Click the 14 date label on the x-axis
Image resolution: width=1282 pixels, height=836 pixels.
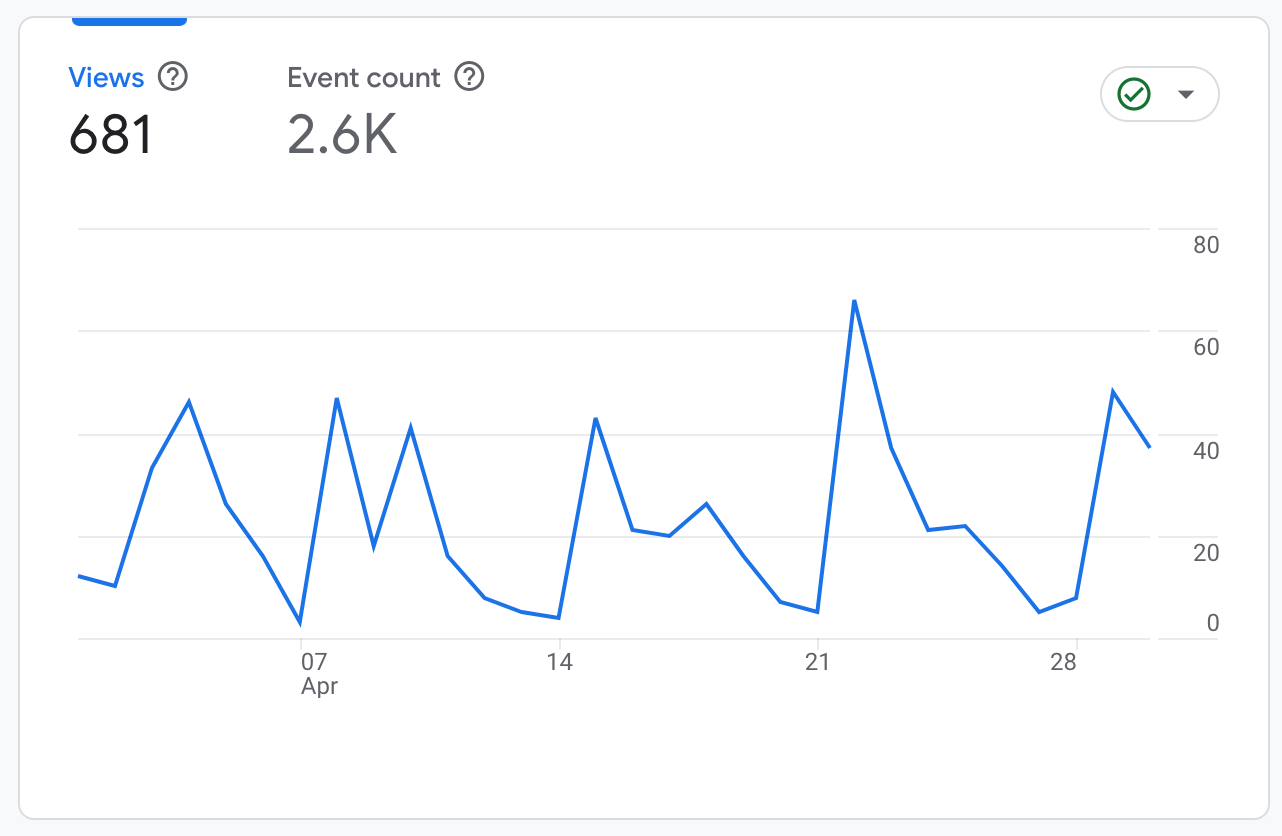click(x=559, y=662)
